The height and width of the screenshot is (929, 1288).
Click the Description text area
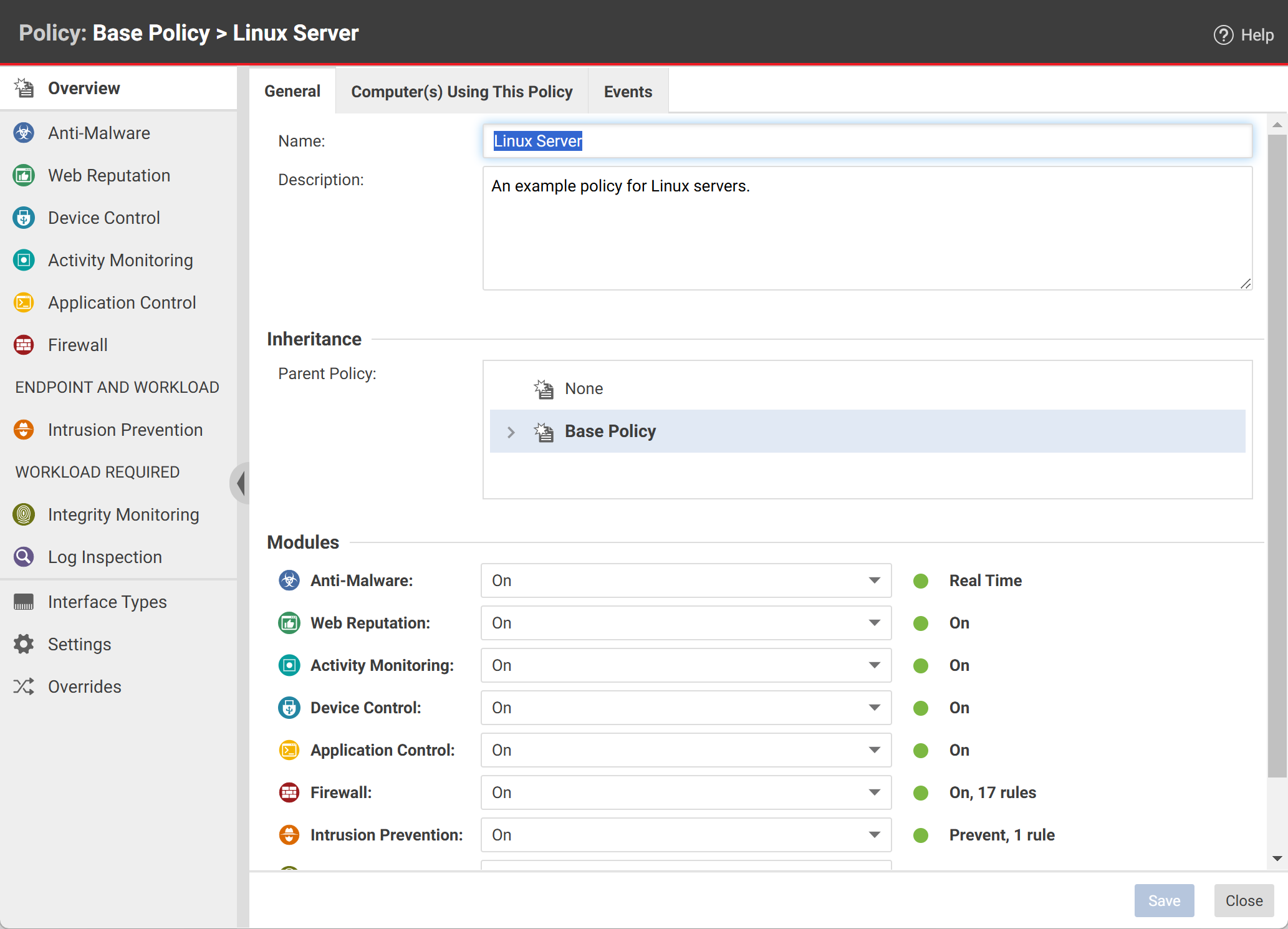pos(867,228)
